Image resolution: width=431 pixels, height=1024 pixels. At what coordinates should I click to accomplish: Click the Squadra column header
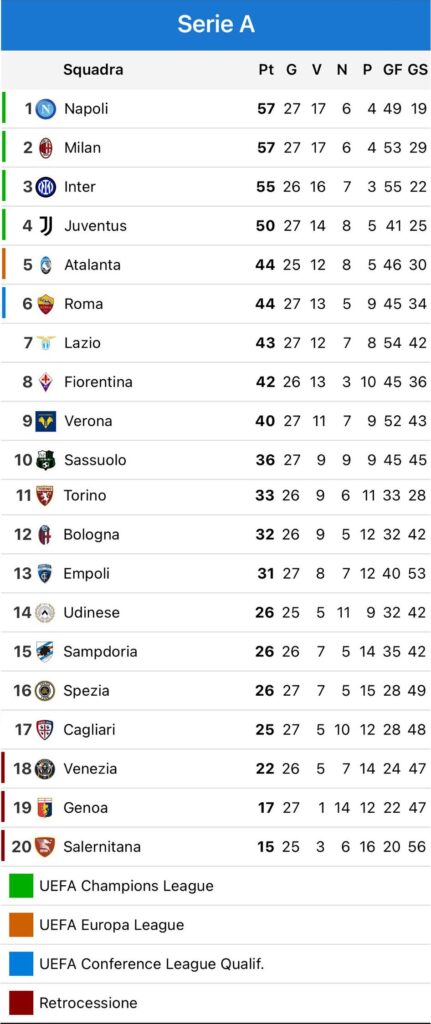(x=93, y=70)
